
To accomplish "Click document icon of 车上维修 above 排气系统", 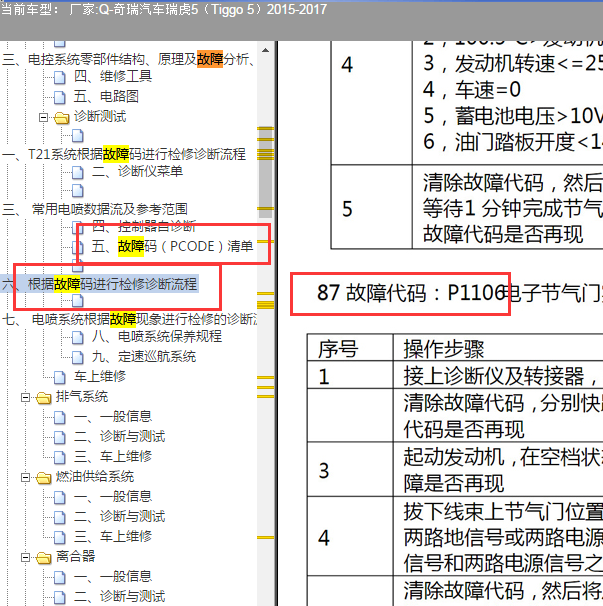I will 60,377.
